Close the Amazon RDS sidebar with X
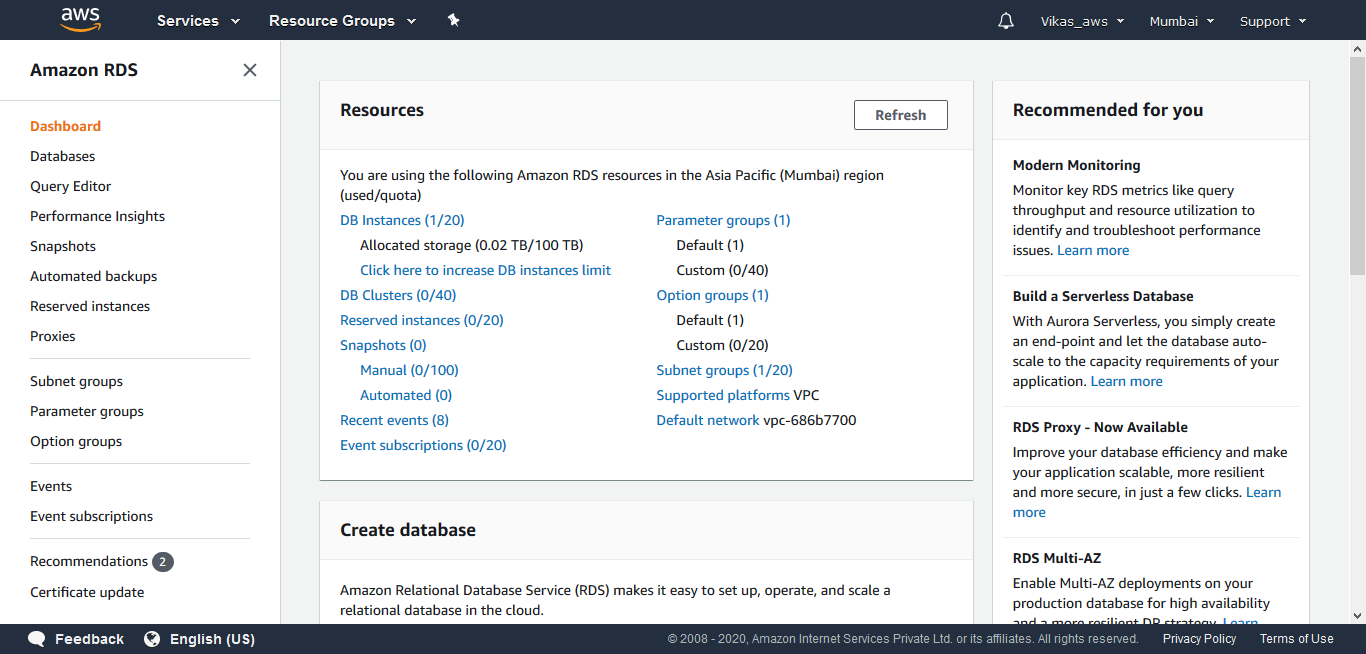Viewport: 1366px width, 654px height. point(250,70)
